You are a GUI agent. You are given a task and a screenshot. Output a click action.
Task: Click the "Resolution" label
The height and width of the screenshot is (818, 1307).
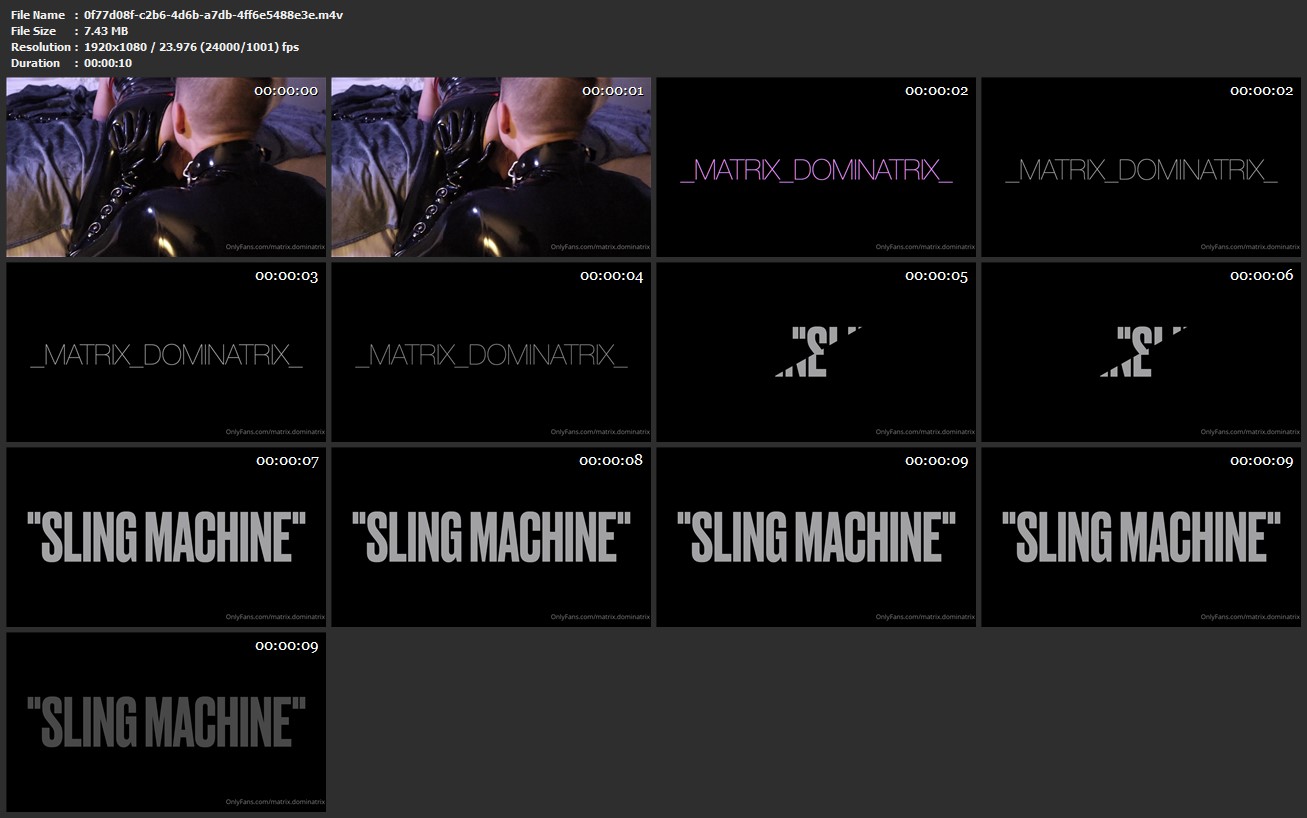(x=41, y=47)
